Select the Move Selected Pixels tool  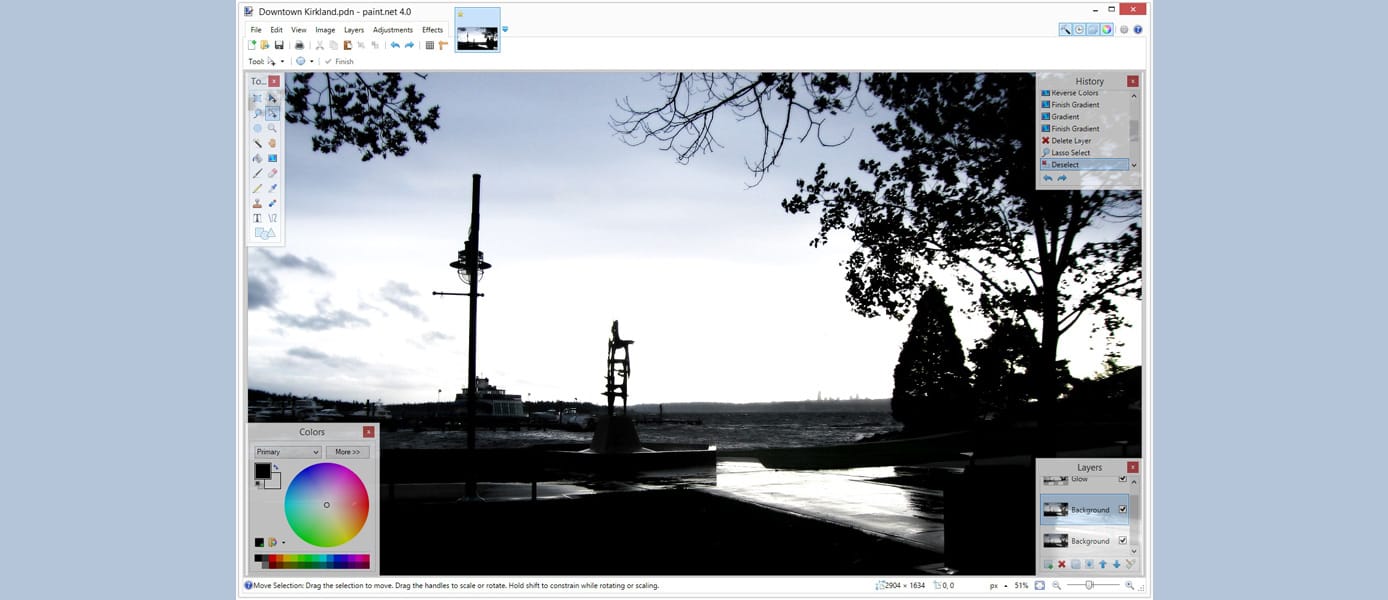tap(272, 99)
